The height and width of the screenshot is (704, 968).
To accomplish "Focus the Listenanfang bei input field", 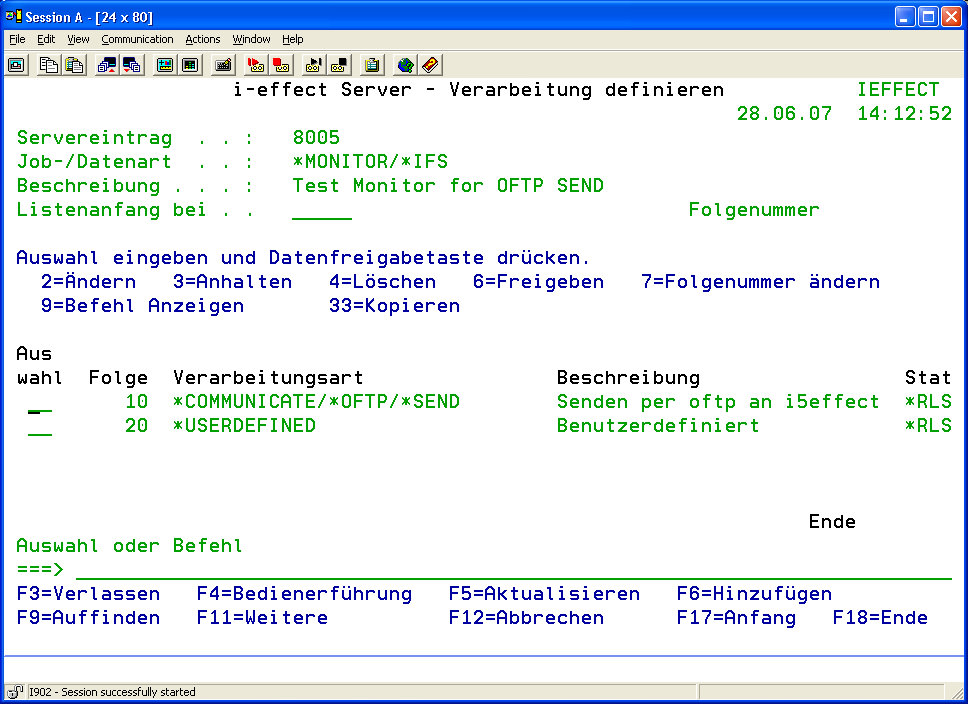I will pos(322,210).
